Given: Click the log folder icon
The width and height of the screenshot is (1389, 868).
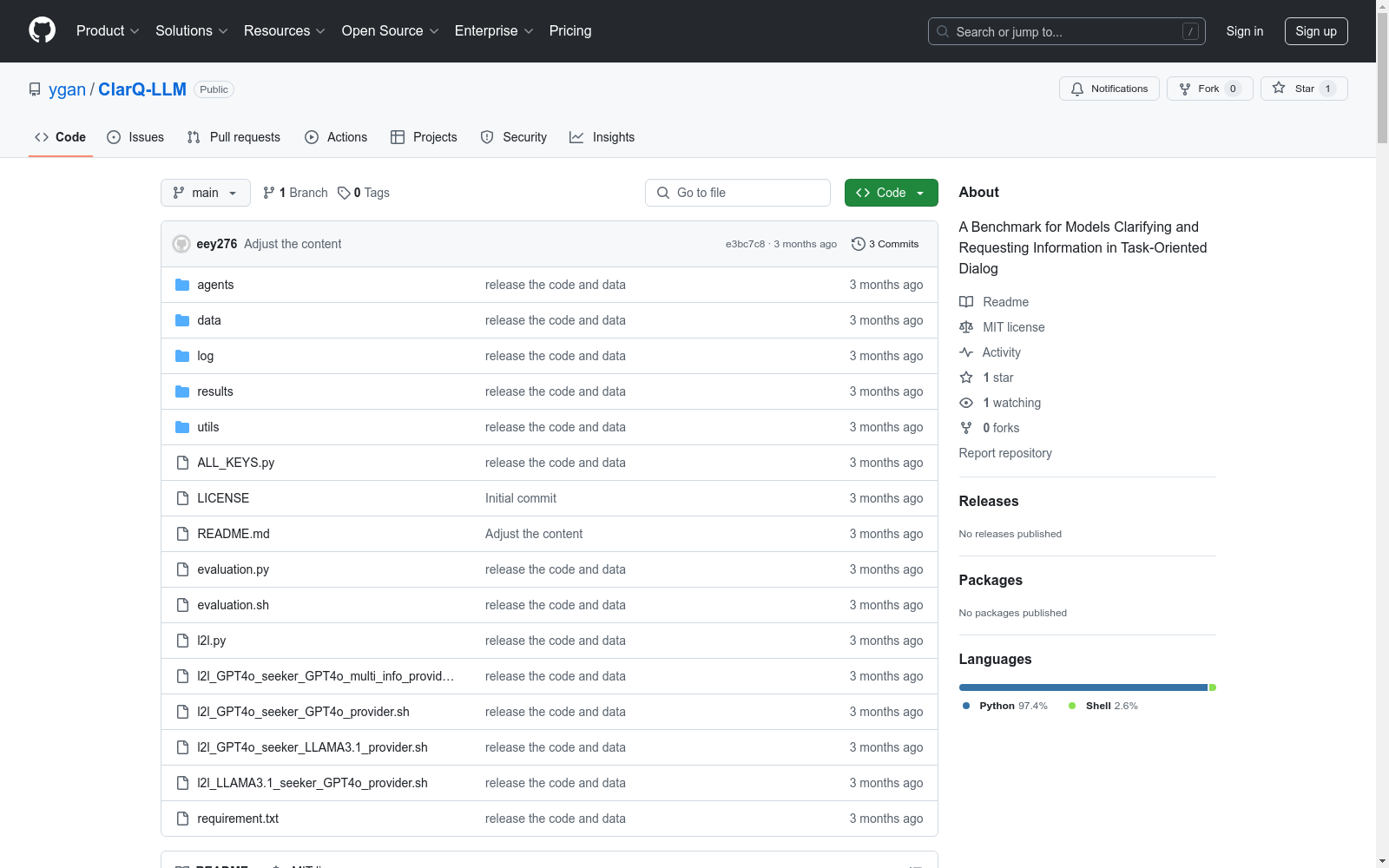Looking at the screenshot, I should (x=182, y=356).
